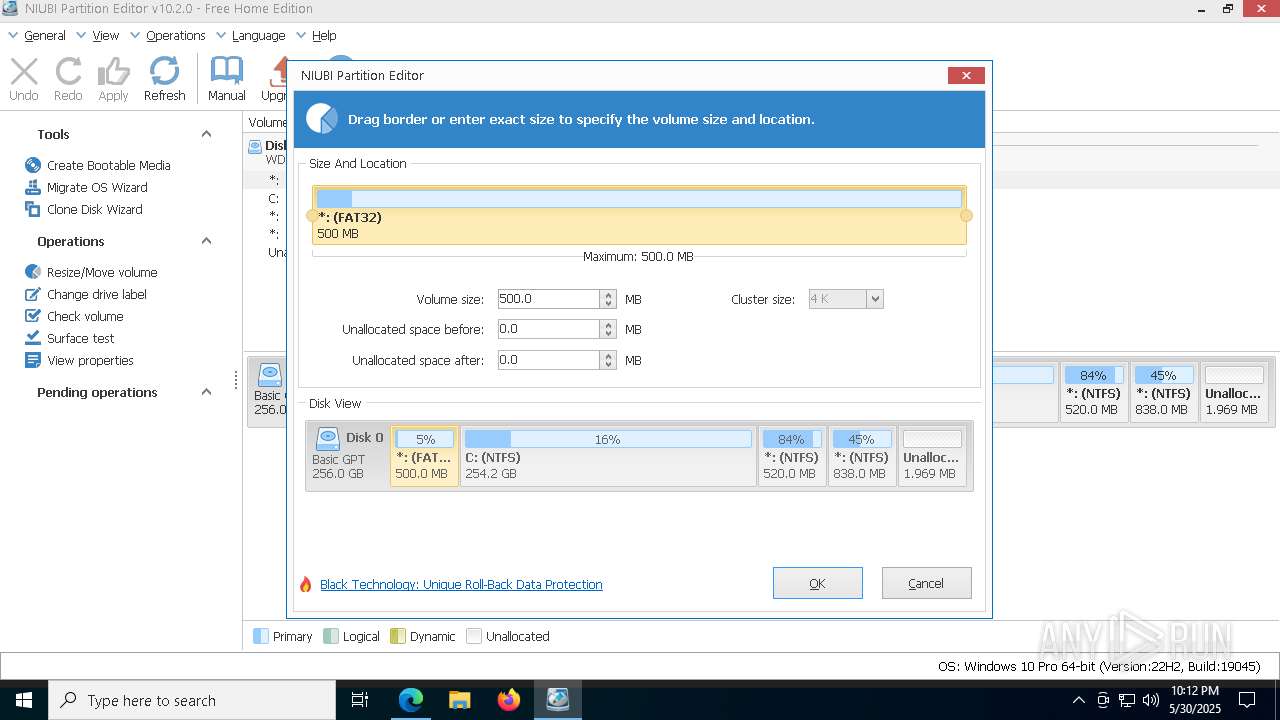Open the notification center icon
The image size is (1280, 720).
point(1247,700)
